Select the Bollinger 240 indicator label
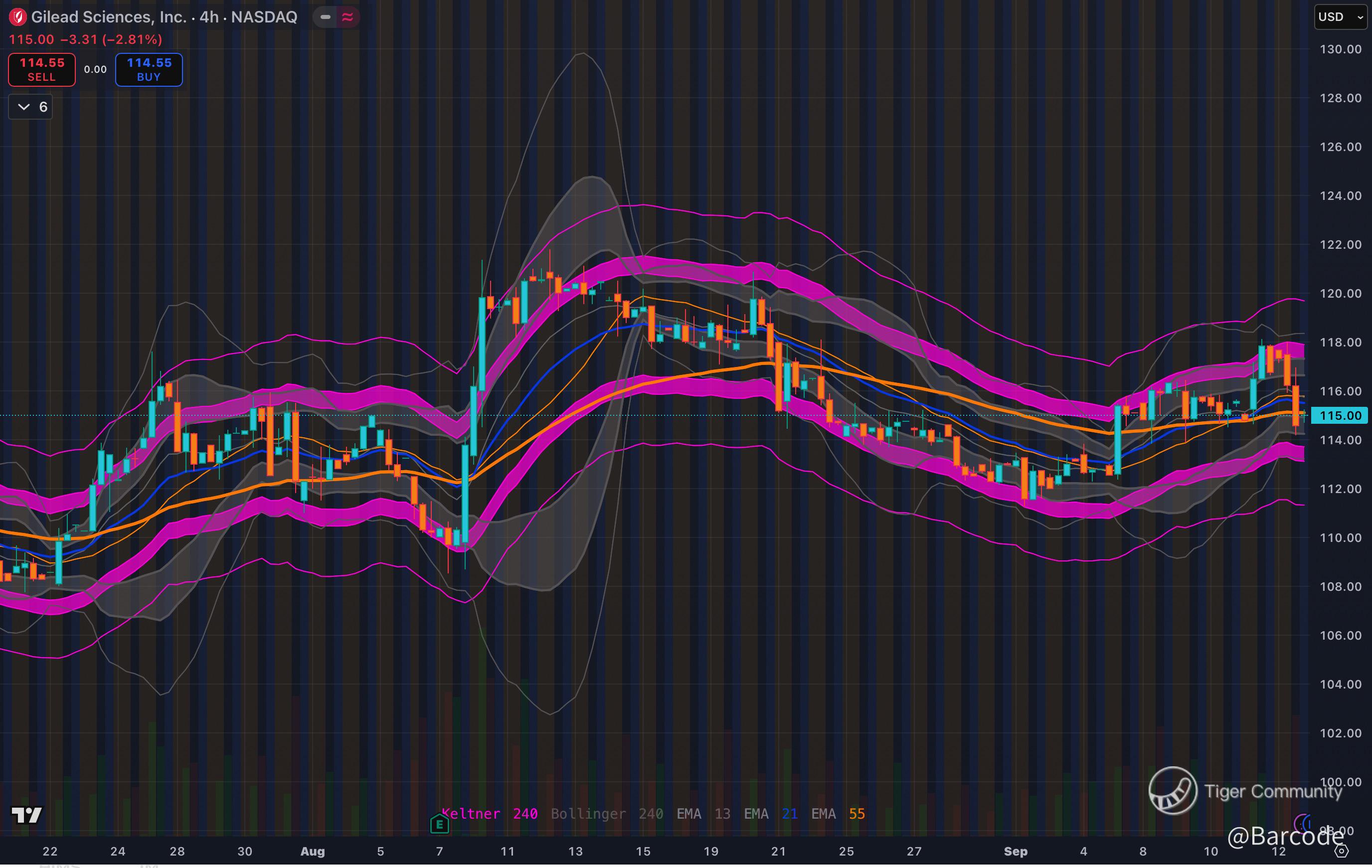This screenshot has height=868, width=1372. point(607,814)
